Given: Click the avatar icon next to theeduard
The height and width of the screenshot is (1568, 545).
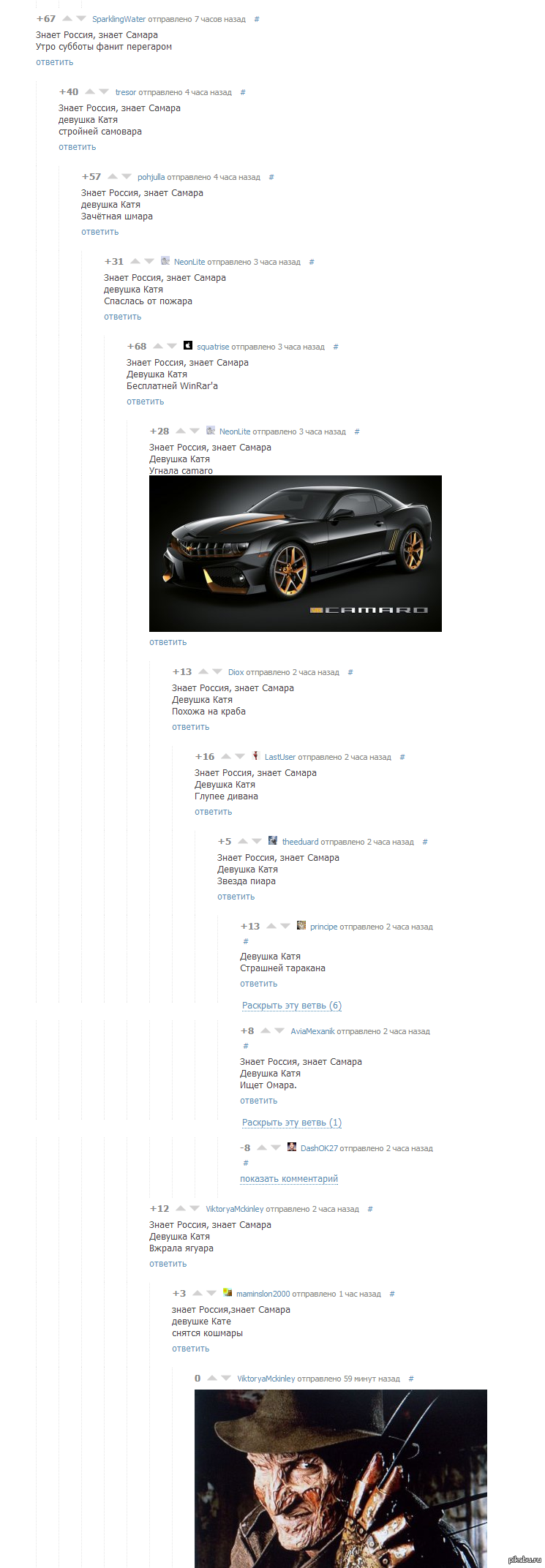Looking at the screenshot, I should [x=273, y=840].
